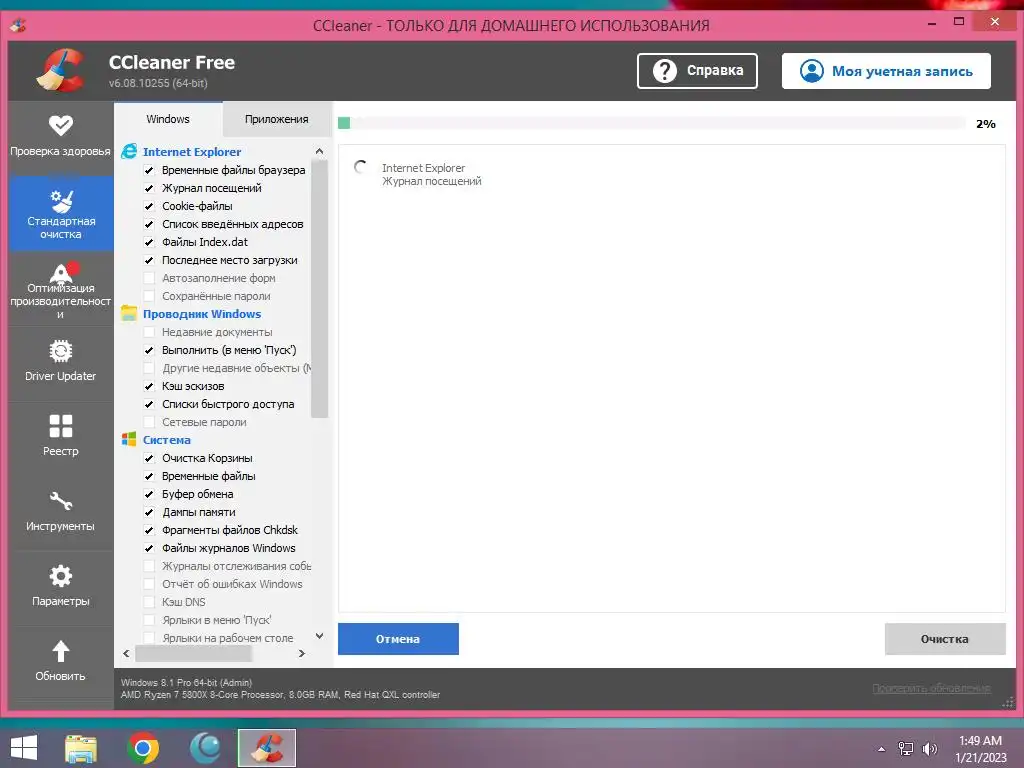Click the vertical scrollbar thumb in cleaner list

pos(319,289)
